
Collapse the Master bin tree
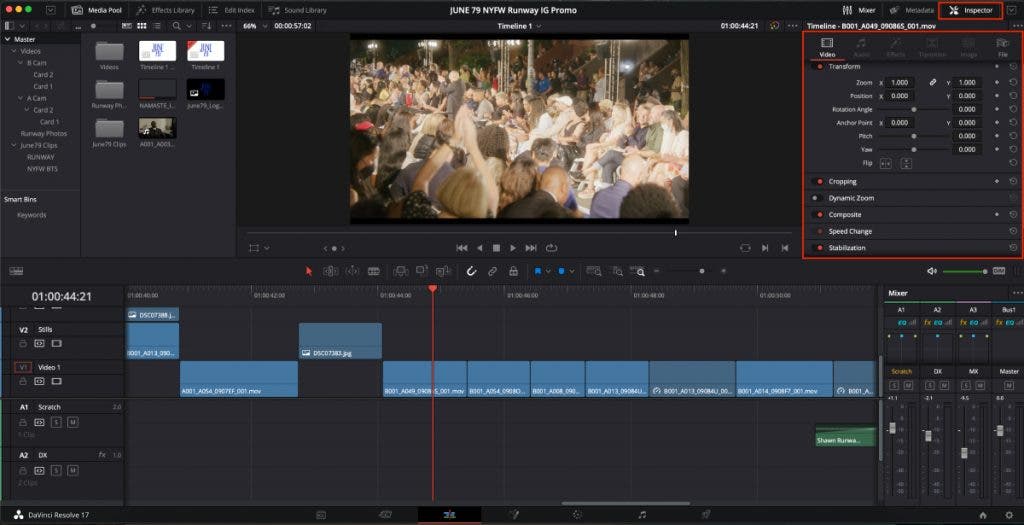click(7, 39)
